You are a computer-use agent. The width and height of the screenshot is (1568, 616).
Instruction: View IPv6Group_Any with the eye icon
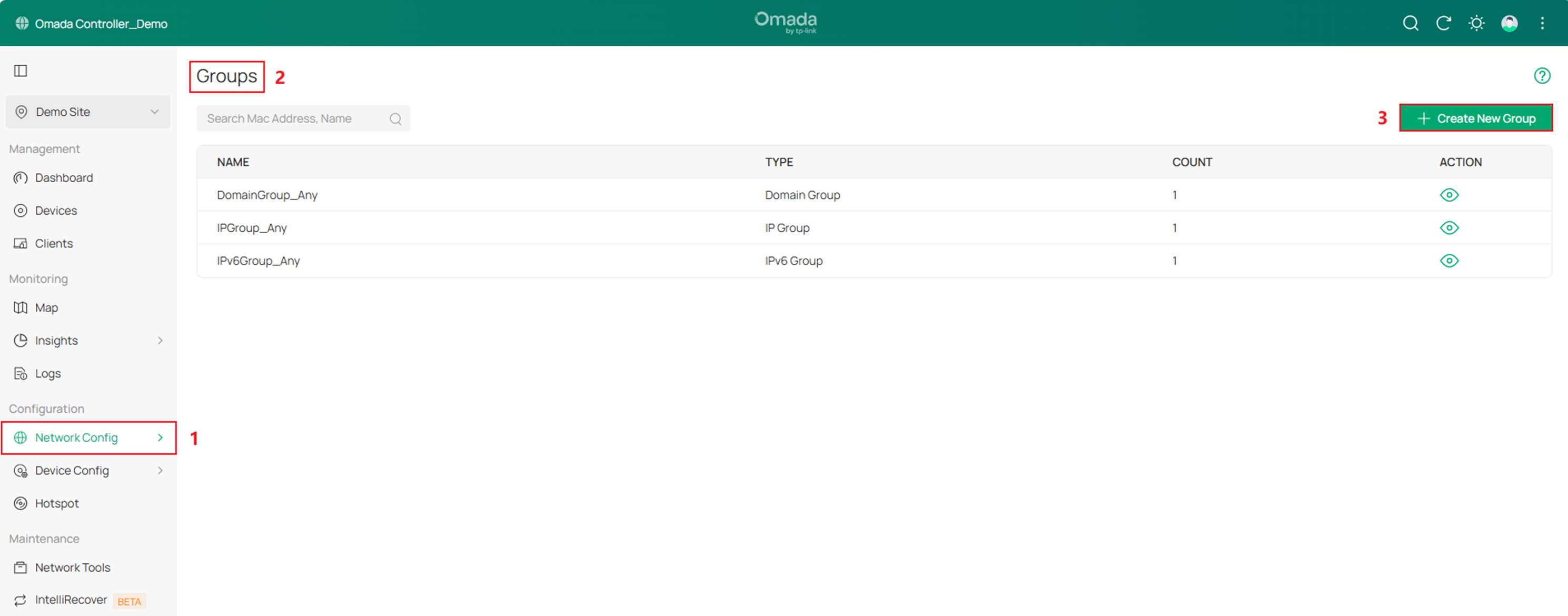pyautogui.click(x=1450, y=261)
